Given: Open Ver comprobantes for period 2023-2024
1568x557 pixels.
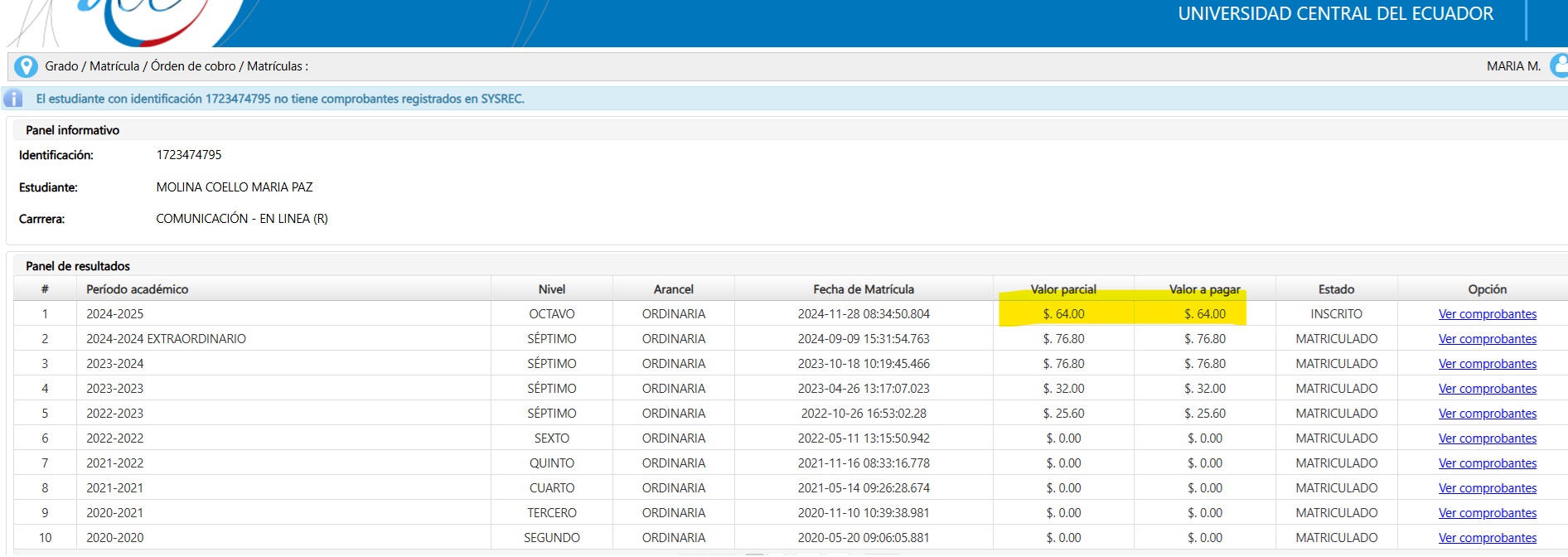Looking at the screenshot, I should tap(1487, 364).
